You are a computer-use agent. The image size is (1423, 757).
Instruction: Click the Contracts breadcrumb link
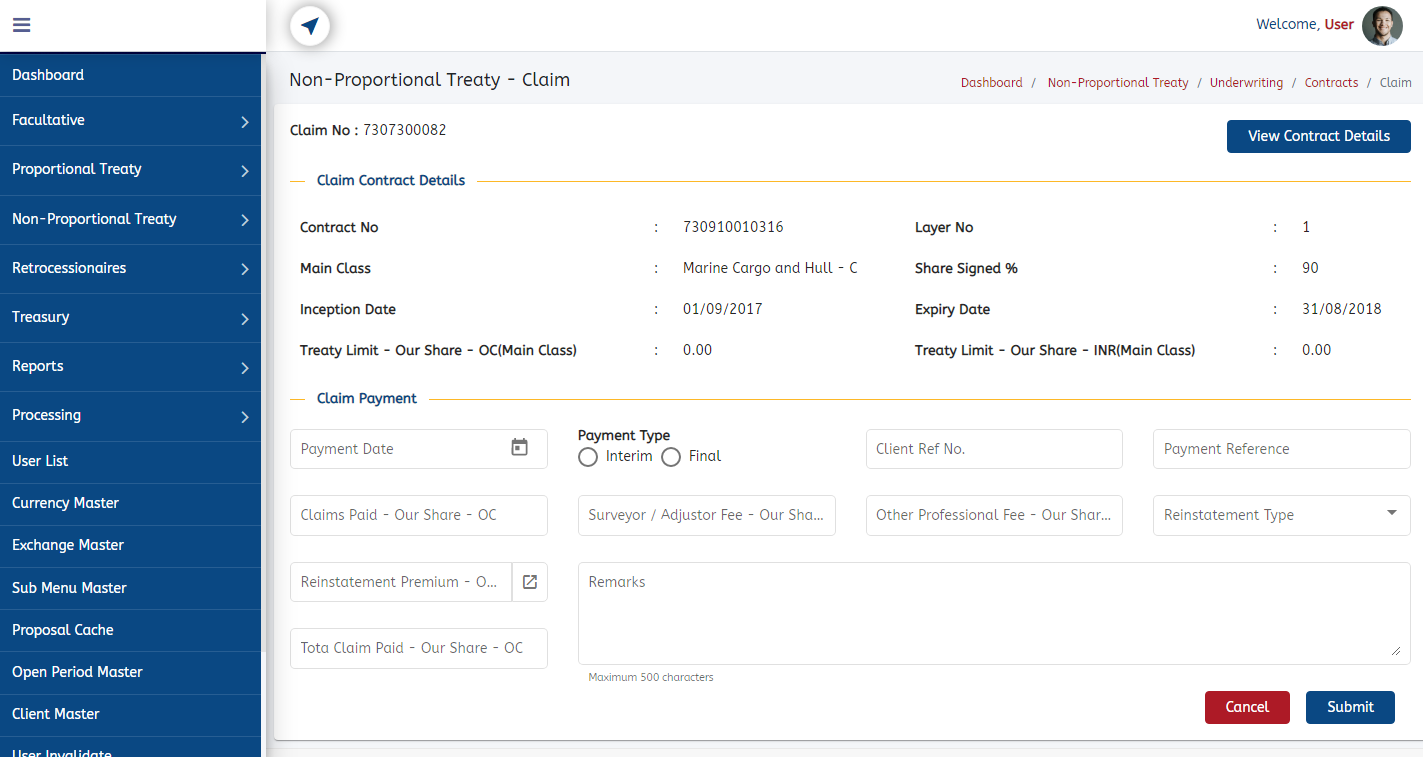coord(1331,83)
